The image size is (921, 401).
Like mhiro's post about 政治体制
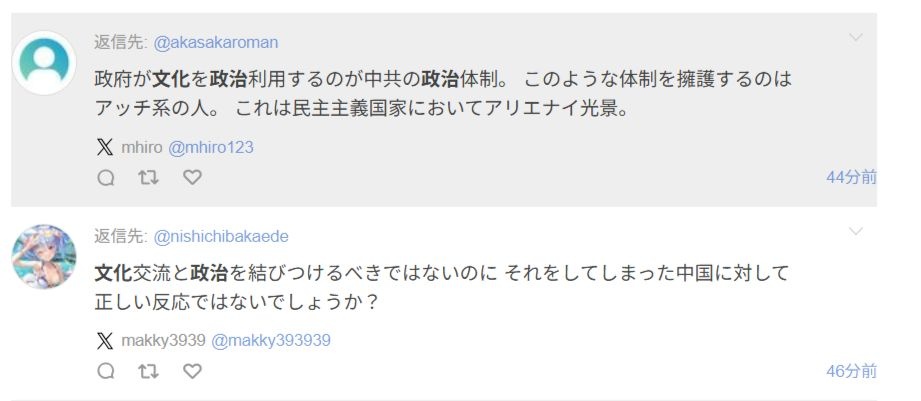coord(193,178)
